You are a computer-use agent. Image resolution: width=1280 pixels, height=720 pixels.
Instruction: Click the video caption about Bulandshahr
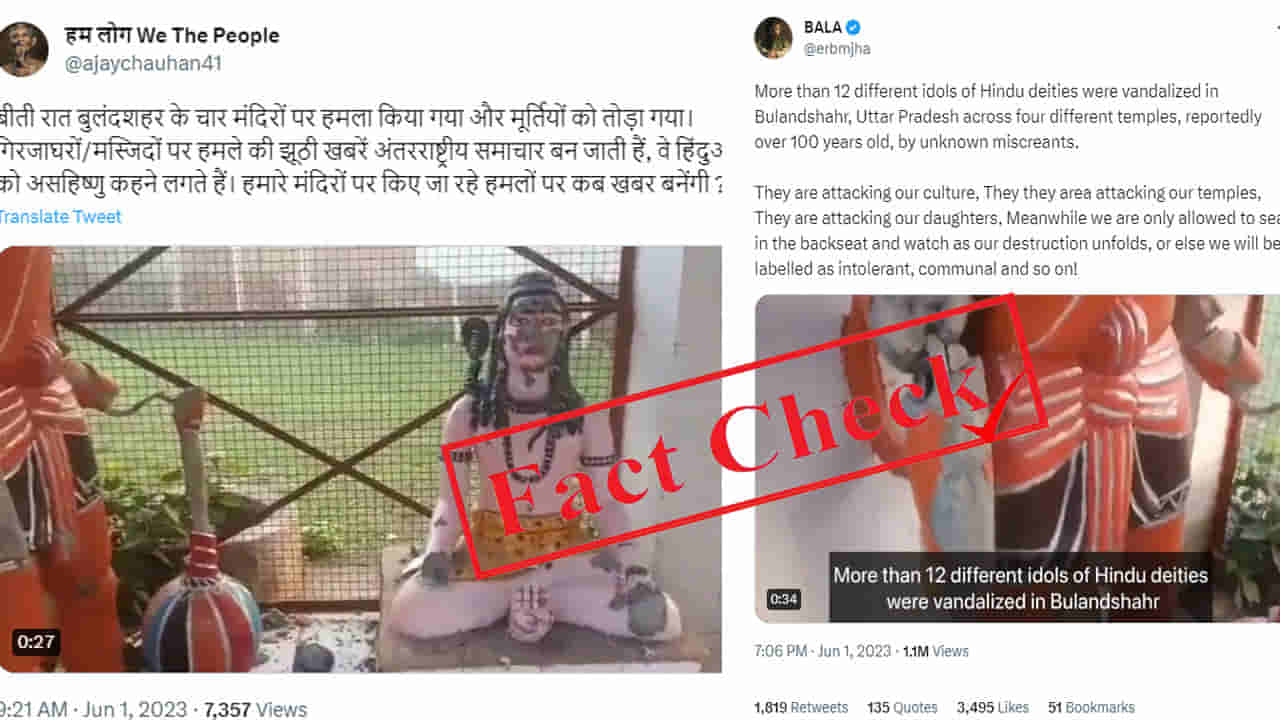tap(1020, 588)
